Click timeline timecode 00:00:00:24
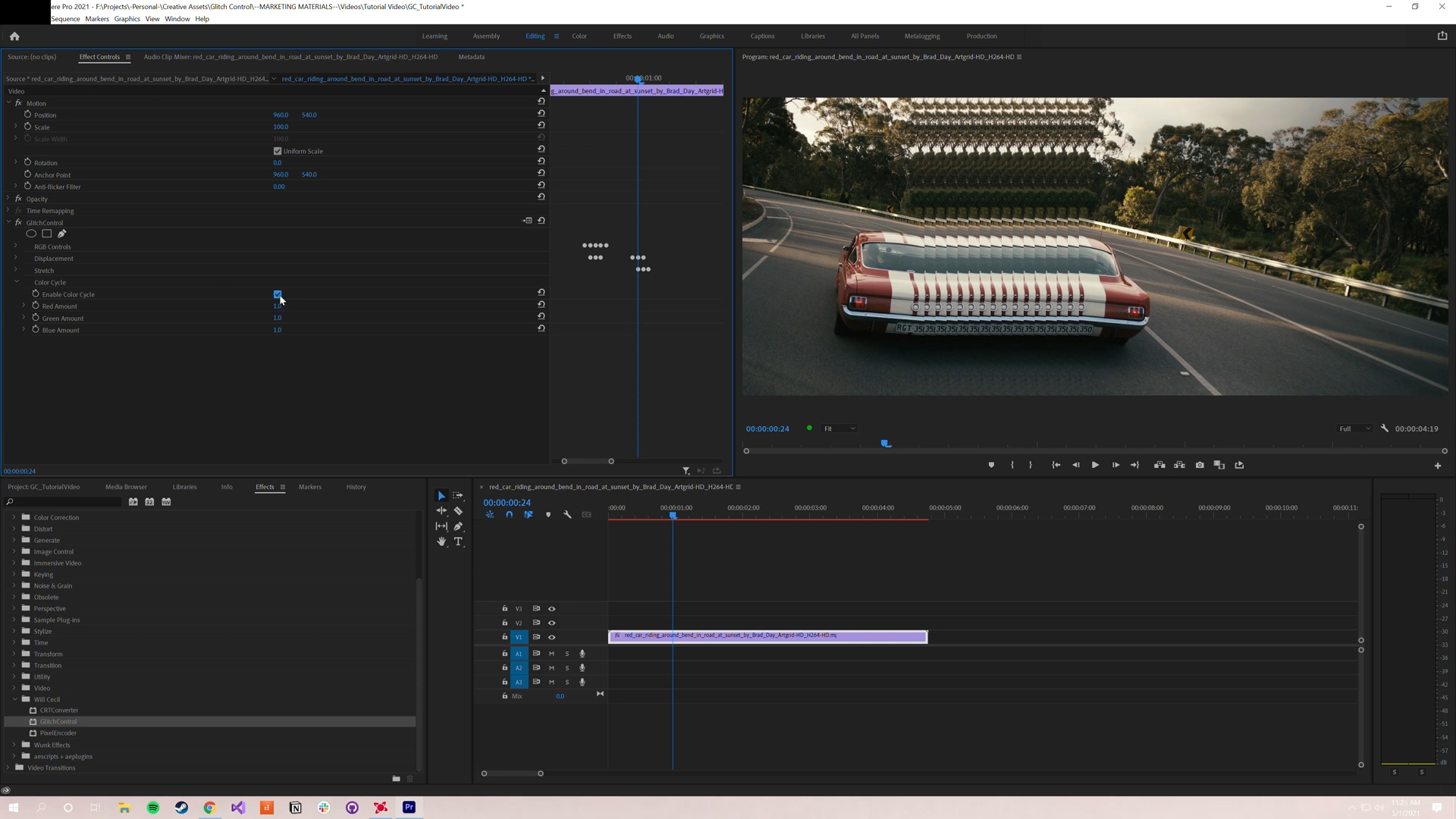This screenshot has width=1456, height=819. (x=507, y=503)
